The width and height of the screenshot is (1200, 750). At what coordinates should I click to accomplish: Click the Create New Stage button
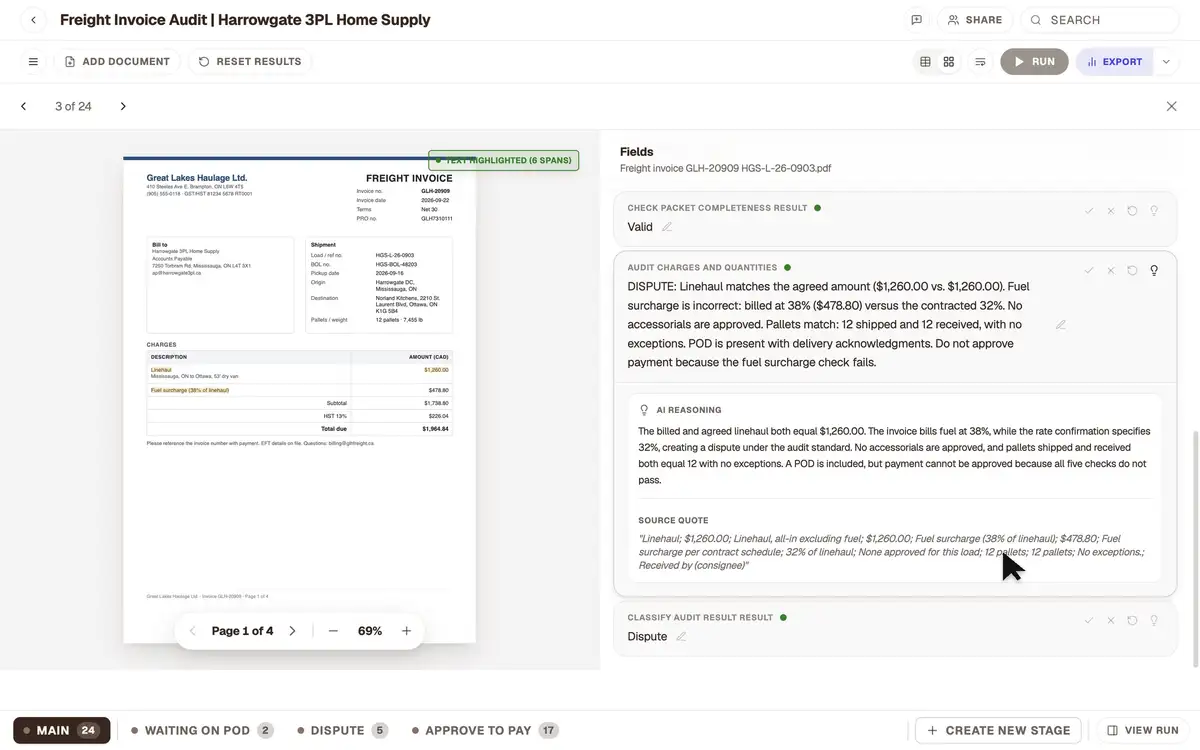tap(999, 731)
